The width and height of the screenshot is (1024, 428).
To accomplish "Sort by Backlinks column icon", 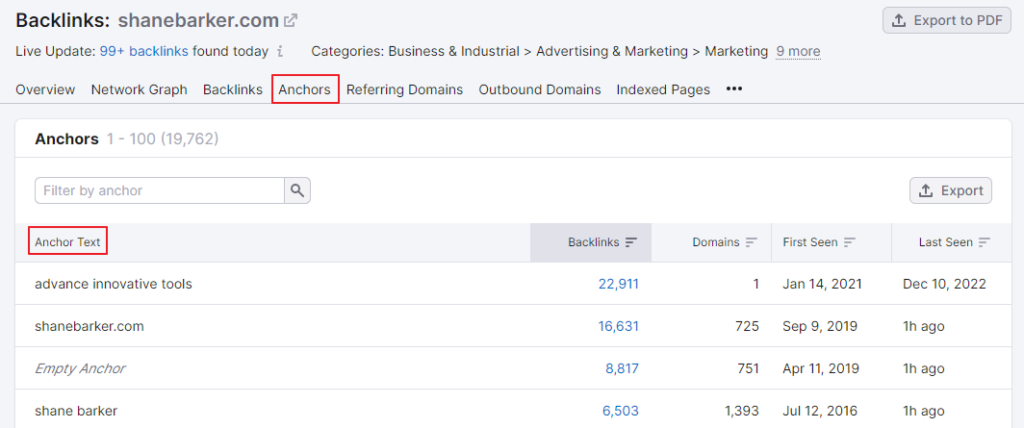I will [x=631, y=242].
